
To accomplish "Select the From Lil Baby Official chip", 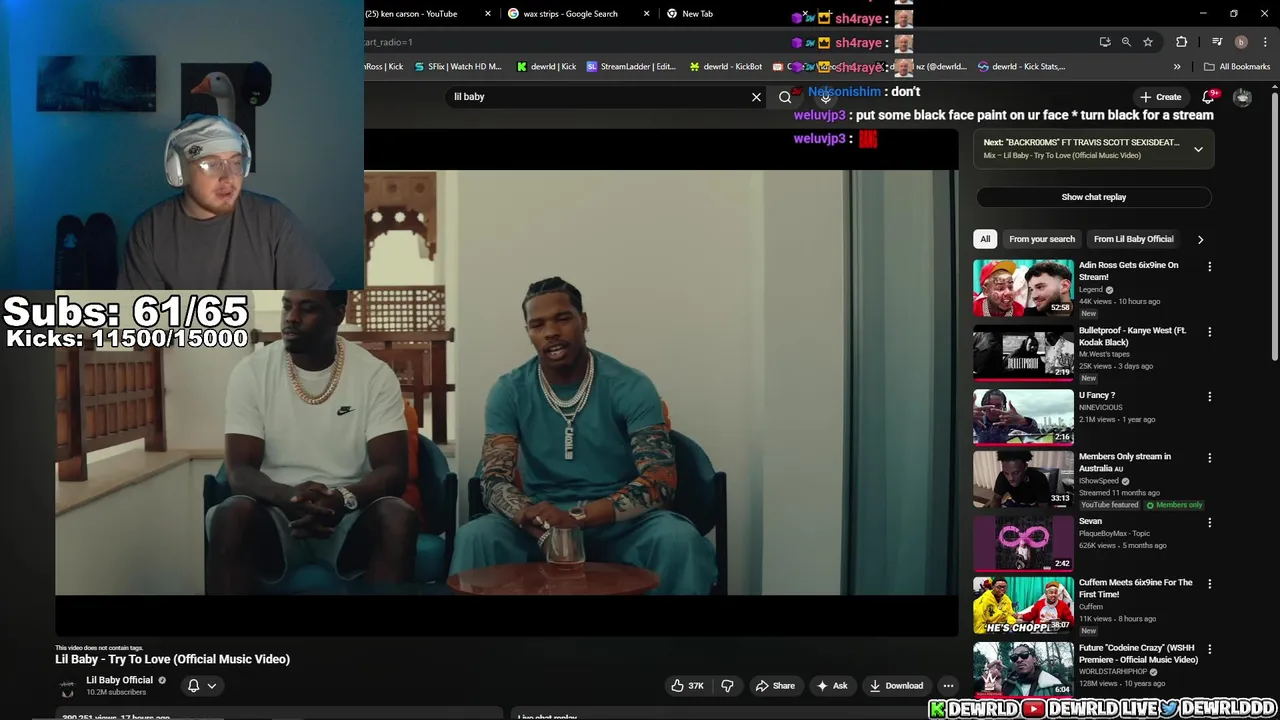I will [1133, 239].
